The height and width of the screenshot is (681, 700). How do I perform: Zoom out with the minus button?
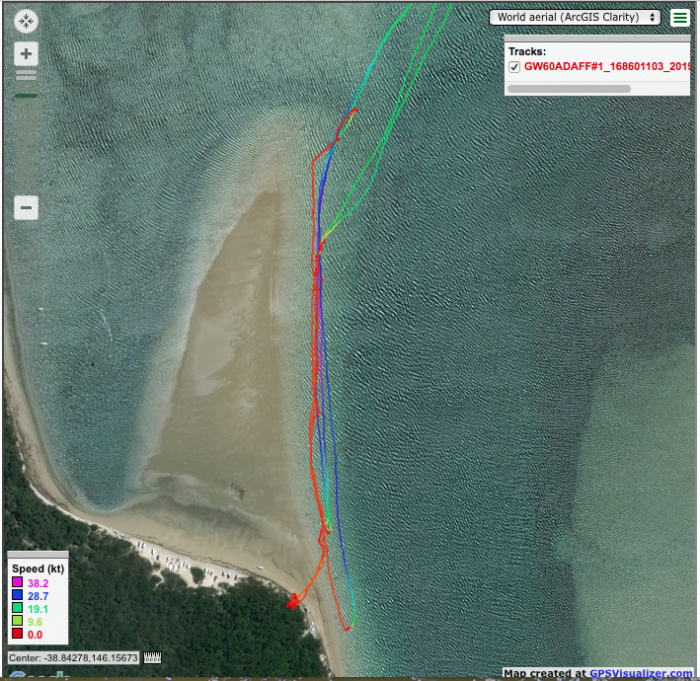26,208
